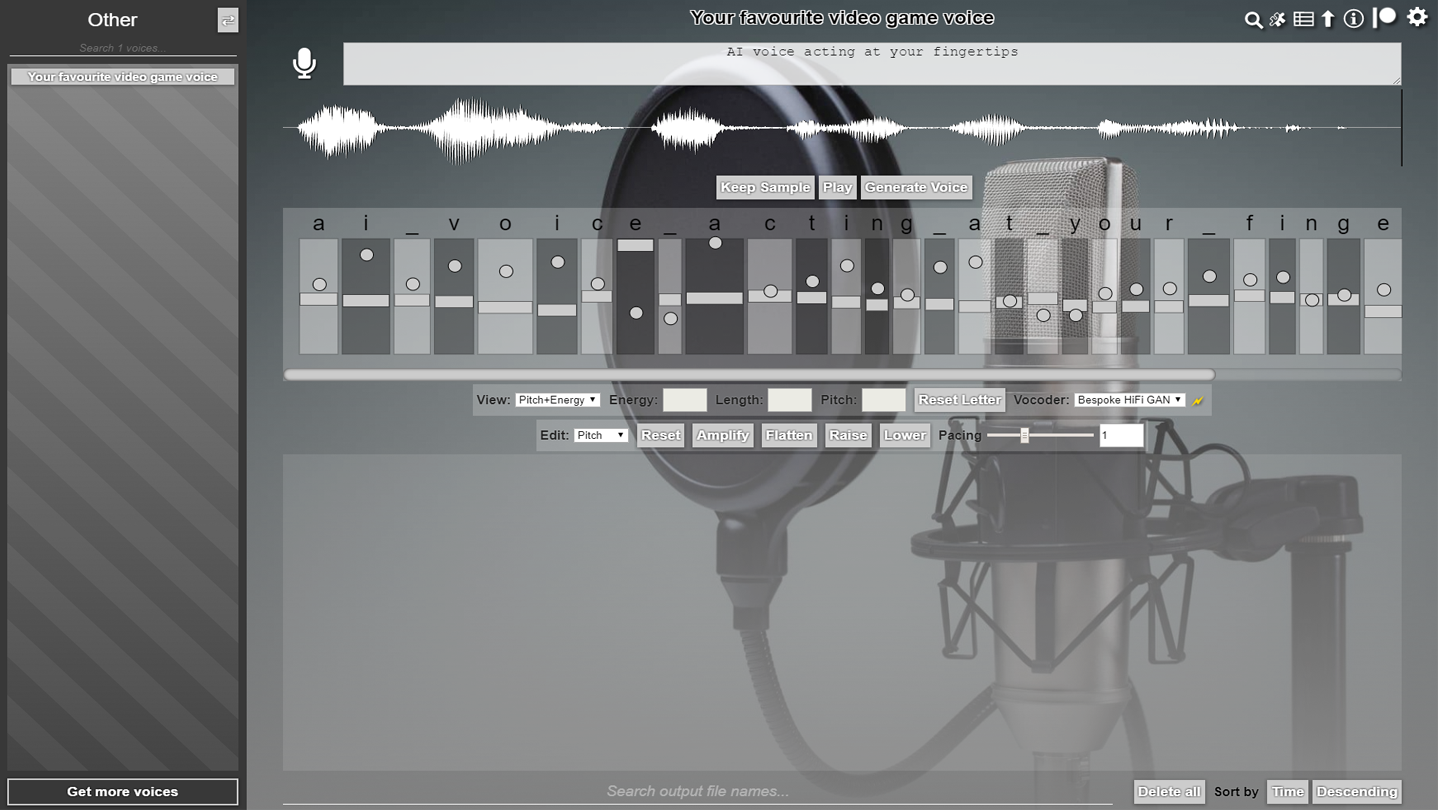This screenshot has width=1438, height=810.
Task: Open the plugins puzzle piece icon
Action: 1277,19
